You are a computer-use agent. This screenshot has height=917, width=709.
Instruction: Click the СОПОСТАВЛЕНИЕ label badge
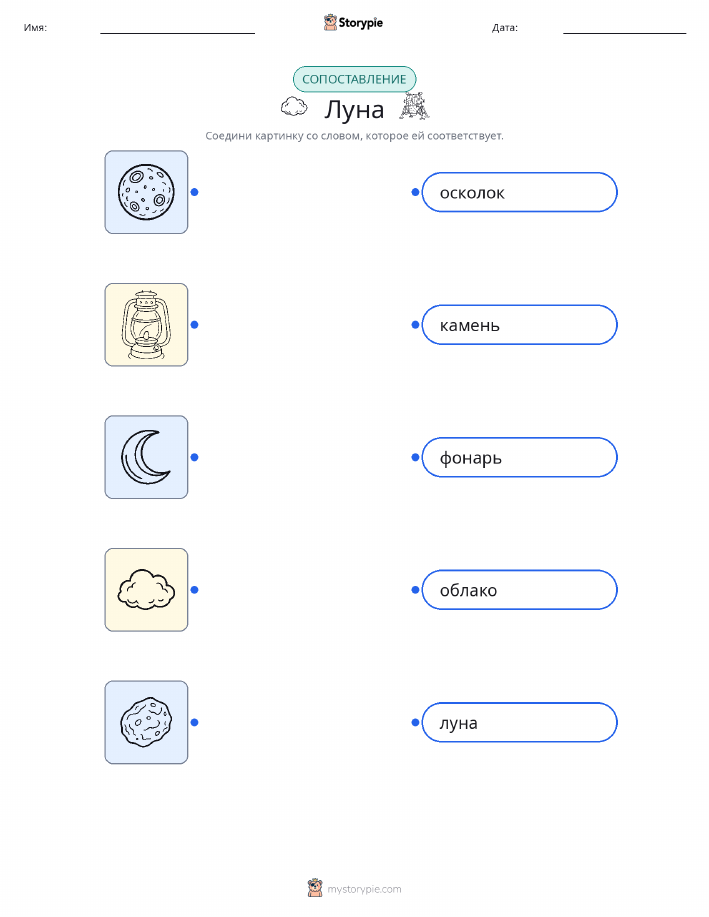[354, 80]
